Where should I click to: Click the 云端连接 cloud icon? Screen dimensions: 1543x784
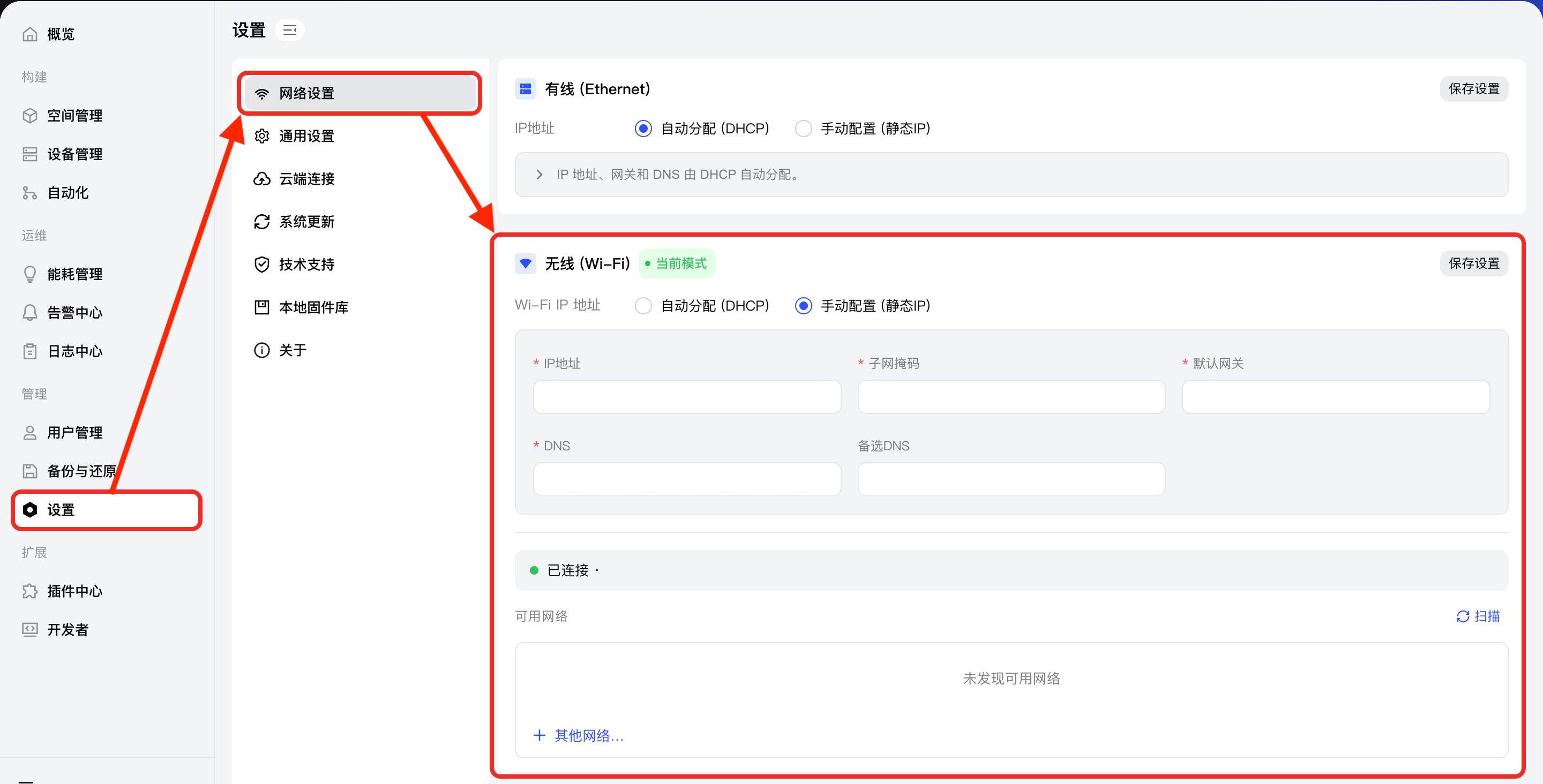tap(262, 179)
